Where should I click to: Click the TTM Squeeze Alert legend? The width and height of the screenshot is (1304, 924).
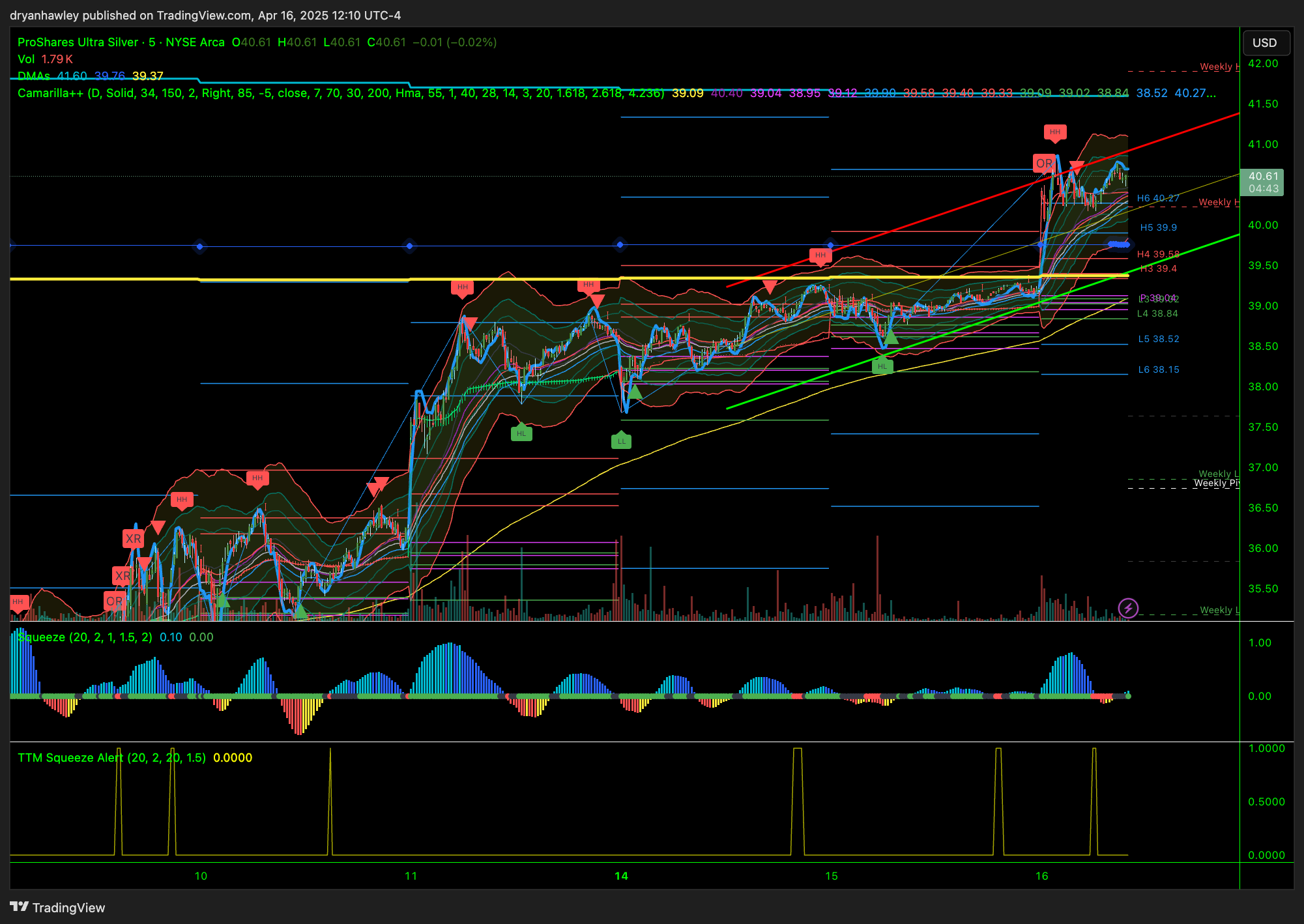tap(111, 758)
